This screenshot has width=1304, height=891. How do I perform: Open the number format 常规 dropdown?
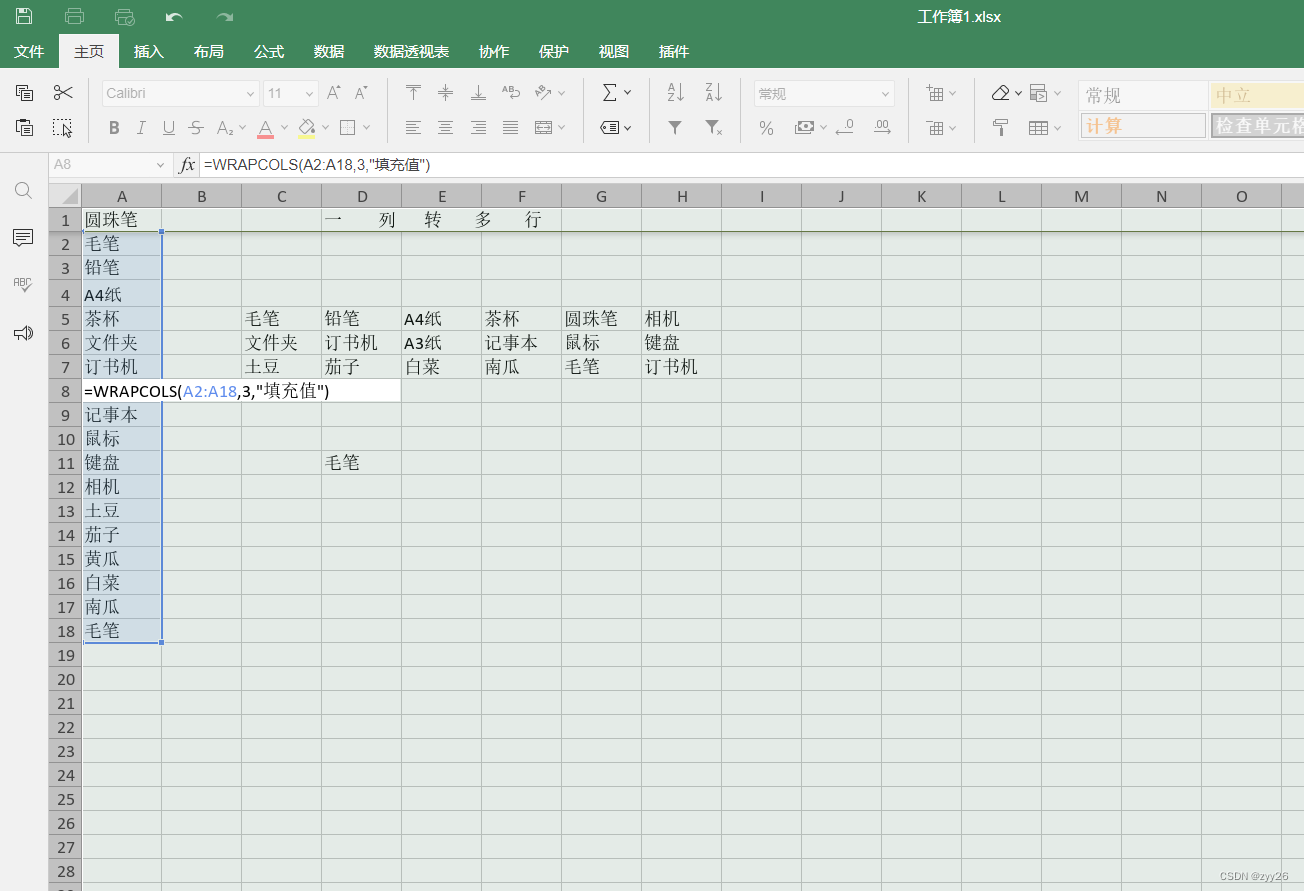click(x=885, y=94)
